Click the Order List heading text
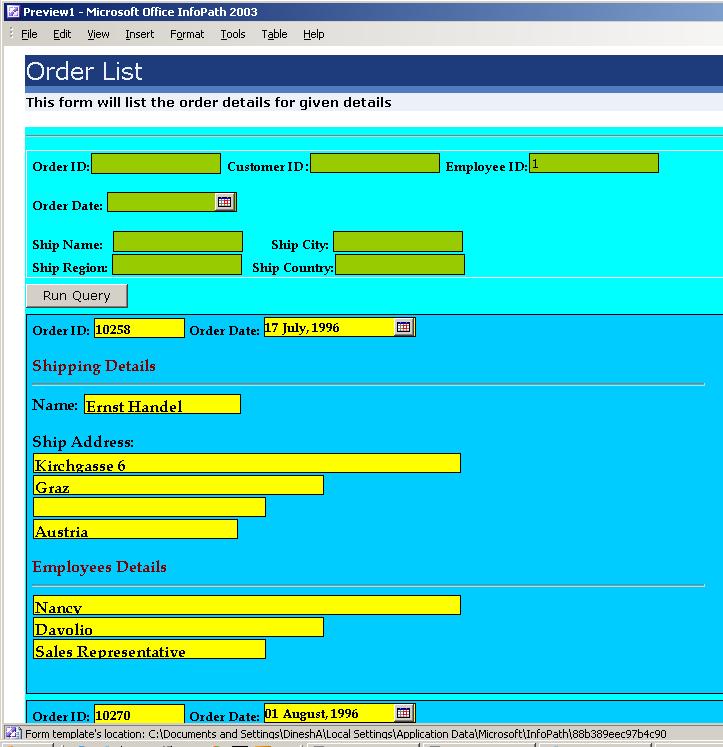This screenshot has height=747, width=723. click(x=84, y=71)
